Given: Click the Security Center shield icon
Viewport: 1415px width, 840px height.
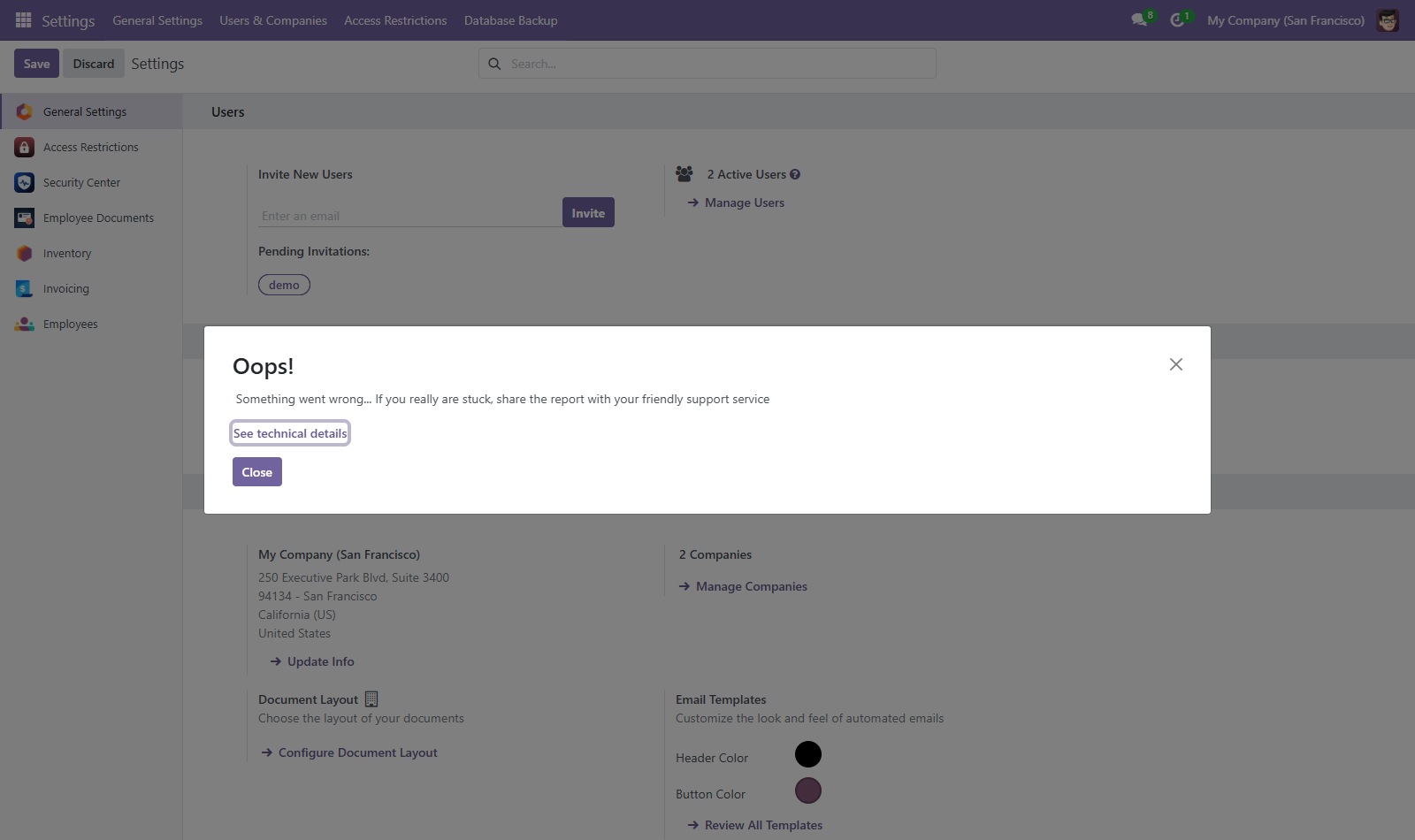Looking at the screenshot, I should coord(25,182).
